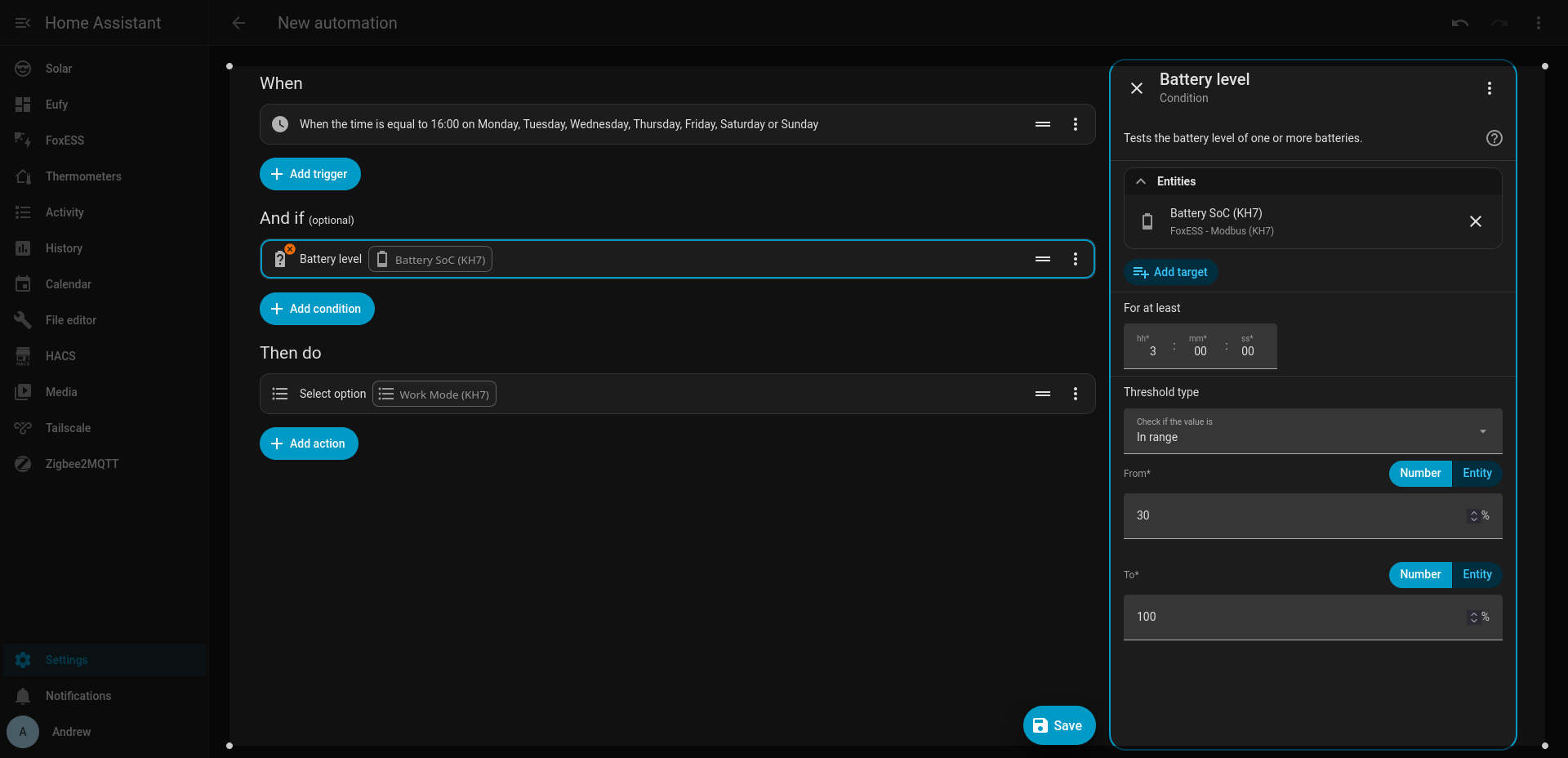Open the Battery level panel's overflow menu

click(x=1490, y=88)
